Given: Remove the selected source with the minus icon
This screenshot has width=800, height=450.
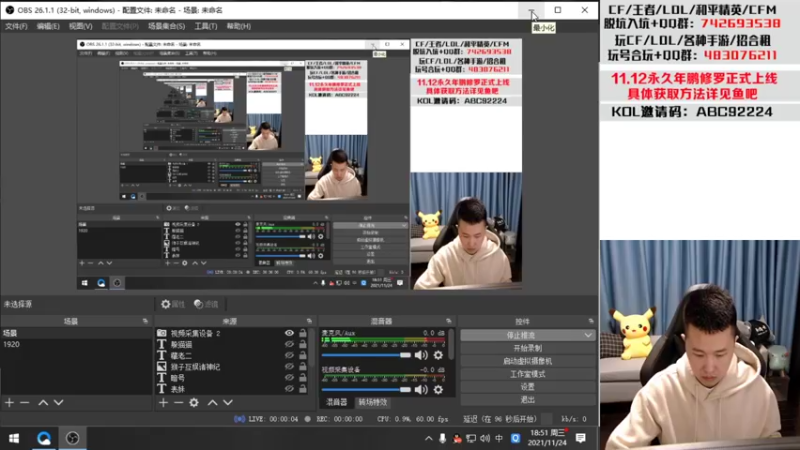Looking at the screenshot, I should (178, 403).
